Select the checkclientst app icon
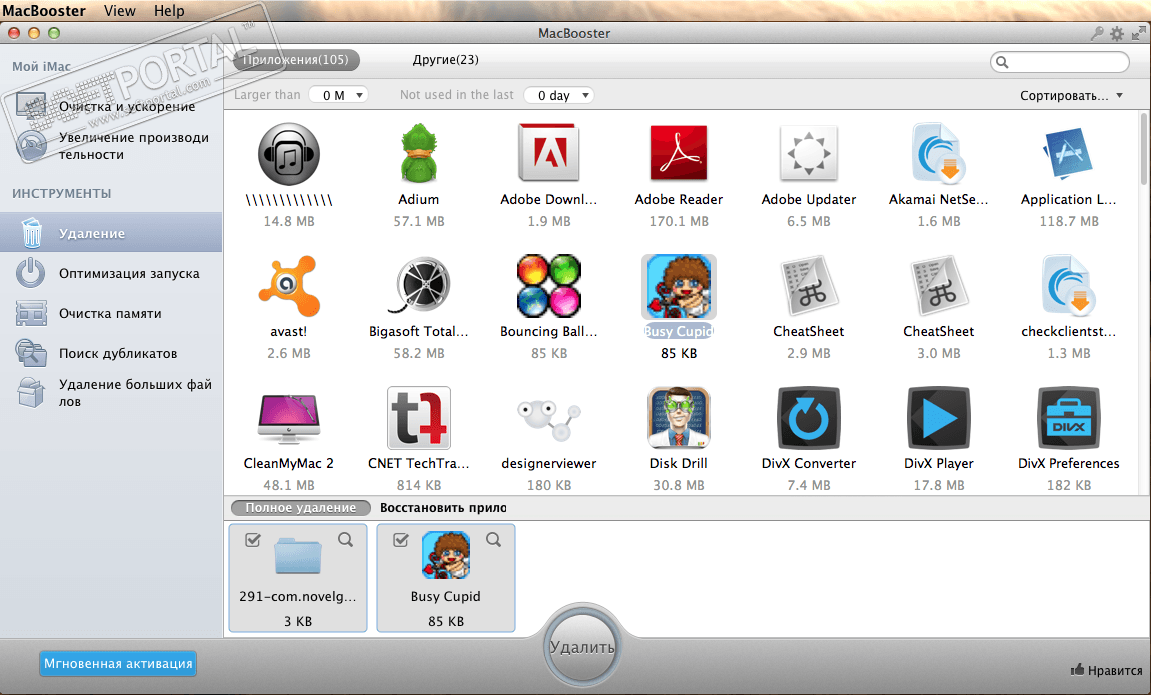Viewport: 1151px width, 695px height. (1068, 285)
